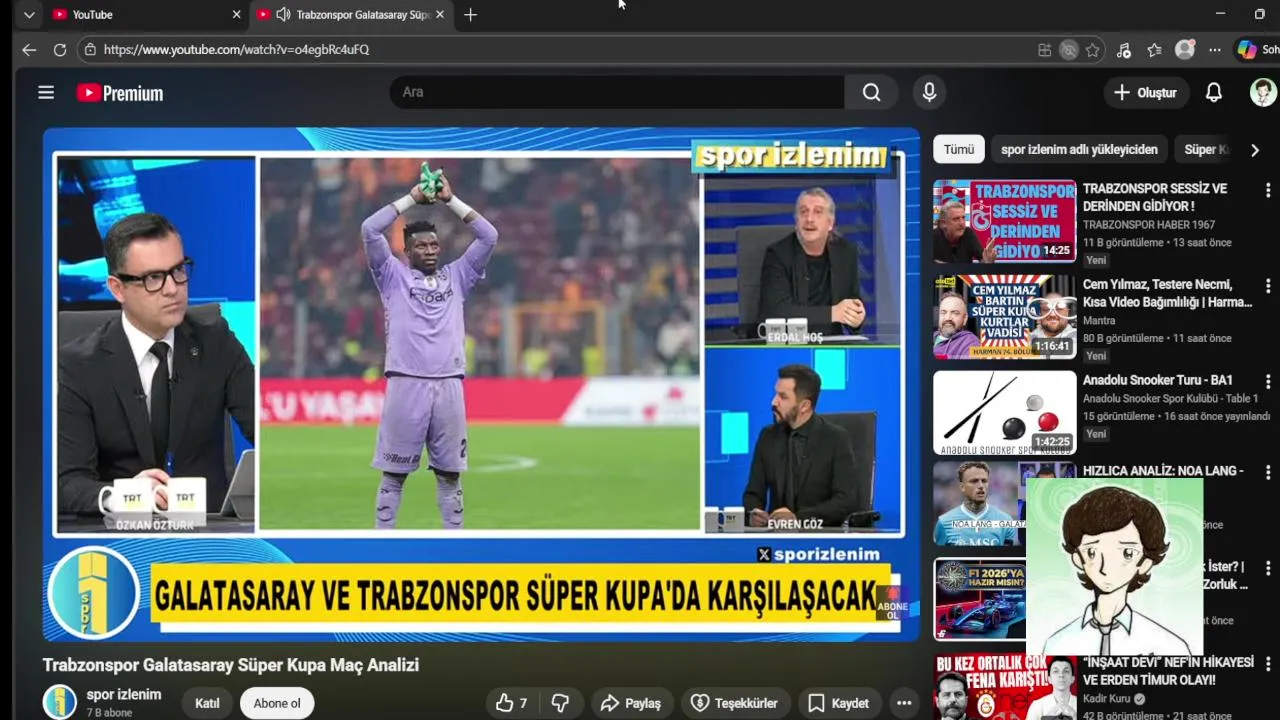Open TRABZONSPOR SESSİZ VE DERİNDEN thumbnail

[x=1004, y=221]
